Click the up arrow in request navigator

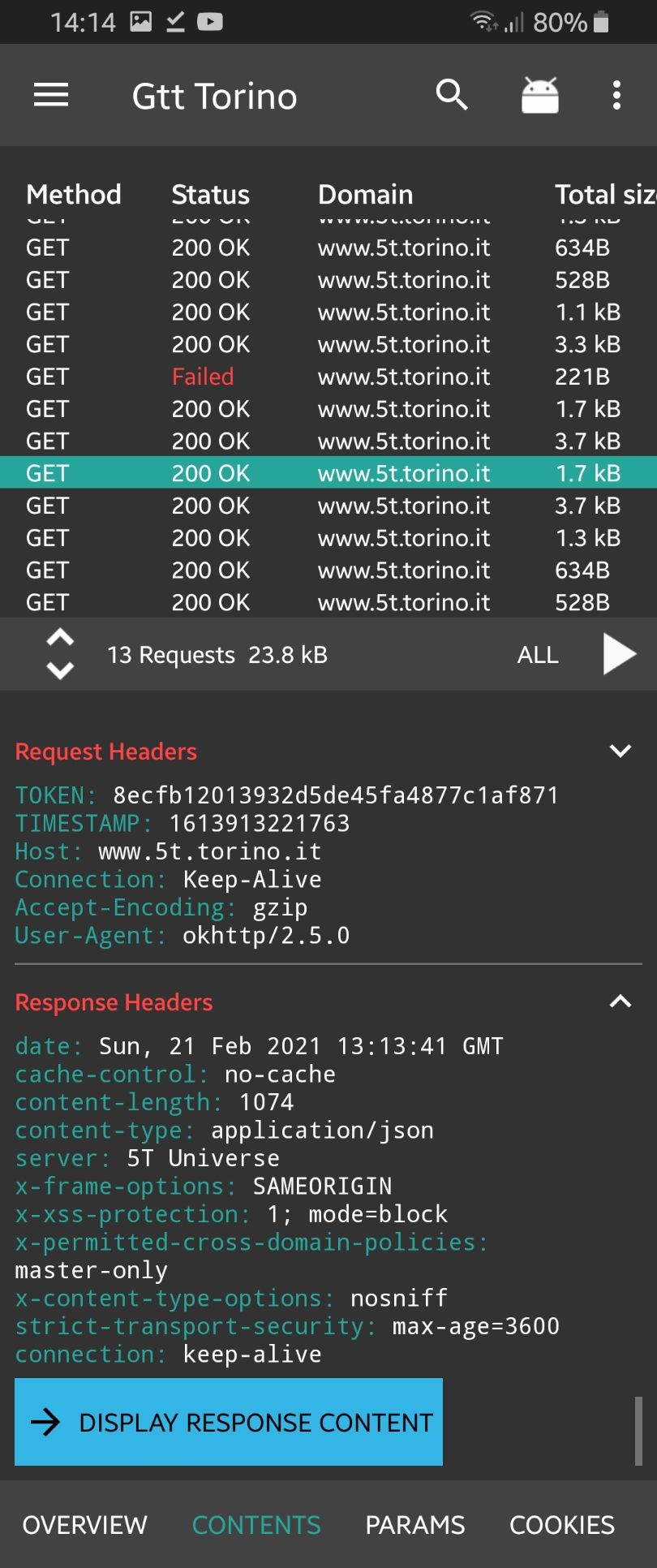[x=60, y=638]
